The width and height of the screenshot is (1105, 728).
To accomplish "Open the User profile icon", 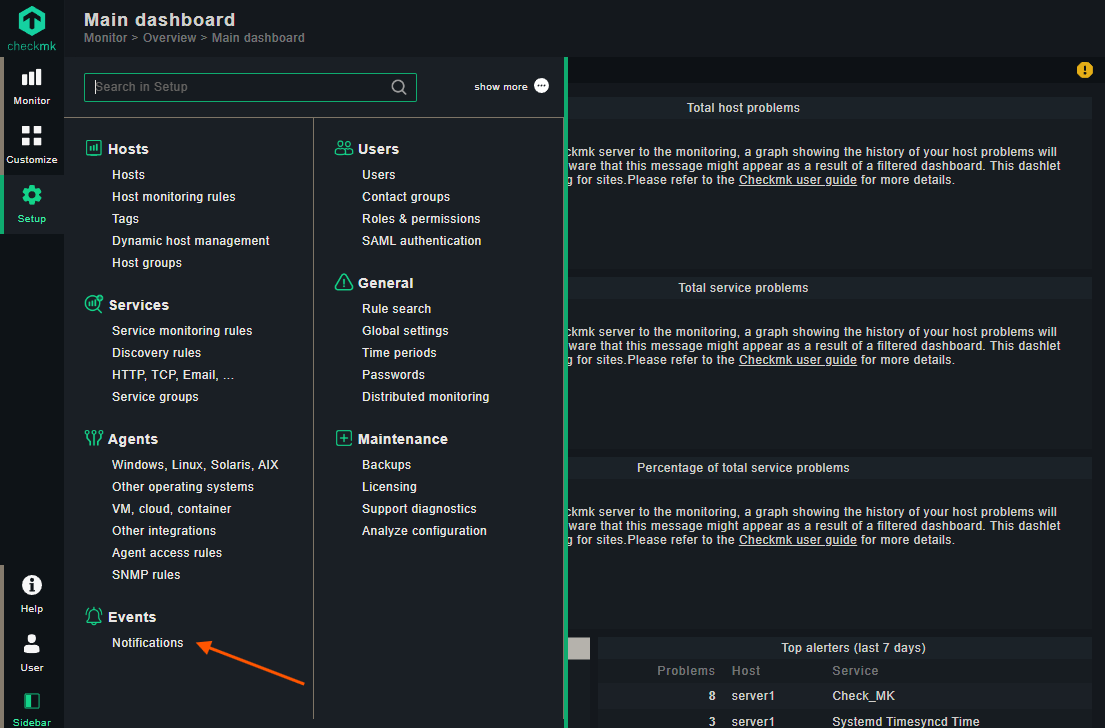I will pos(32,644).
